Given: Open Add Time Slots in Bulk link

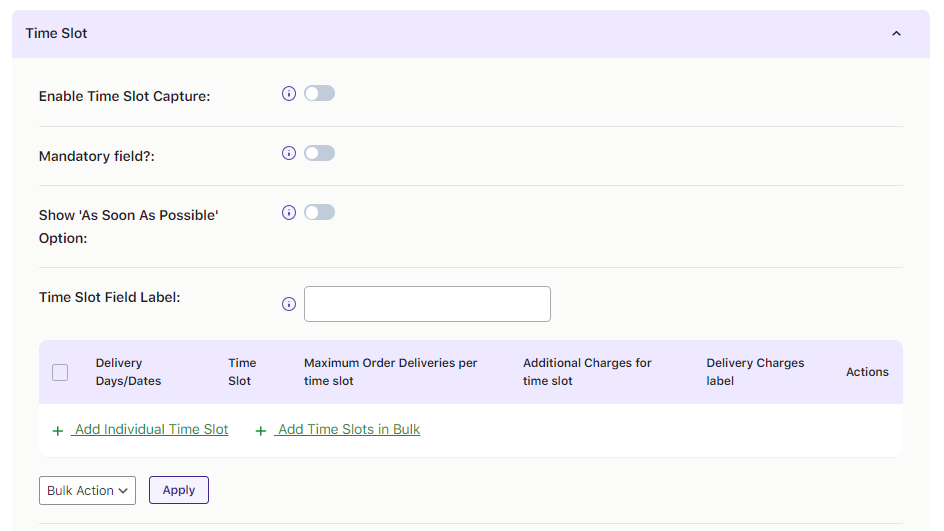Looking at the screenshot, I should click(349, 430).
